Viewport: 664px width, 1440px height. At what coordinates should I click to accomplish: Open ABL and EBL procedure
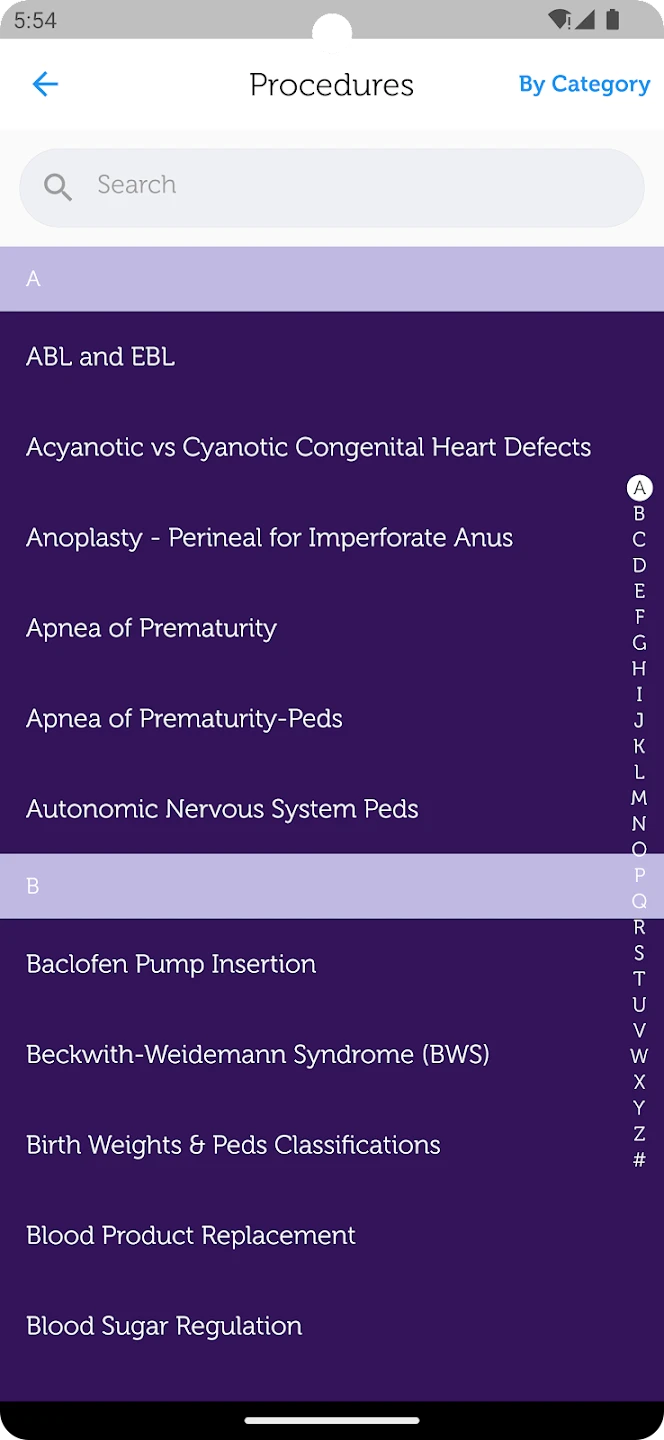(x=100, y=357)
